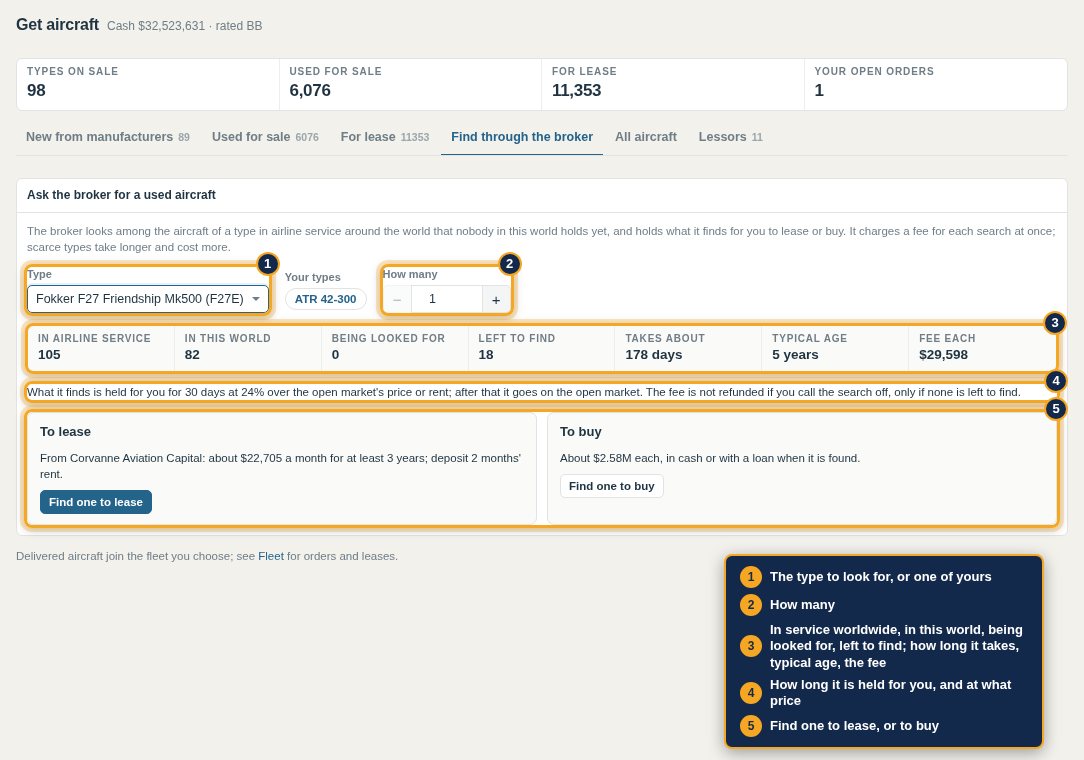Click the Get aircraft page heading
The image size is (1084, 760).
(57, 25)
